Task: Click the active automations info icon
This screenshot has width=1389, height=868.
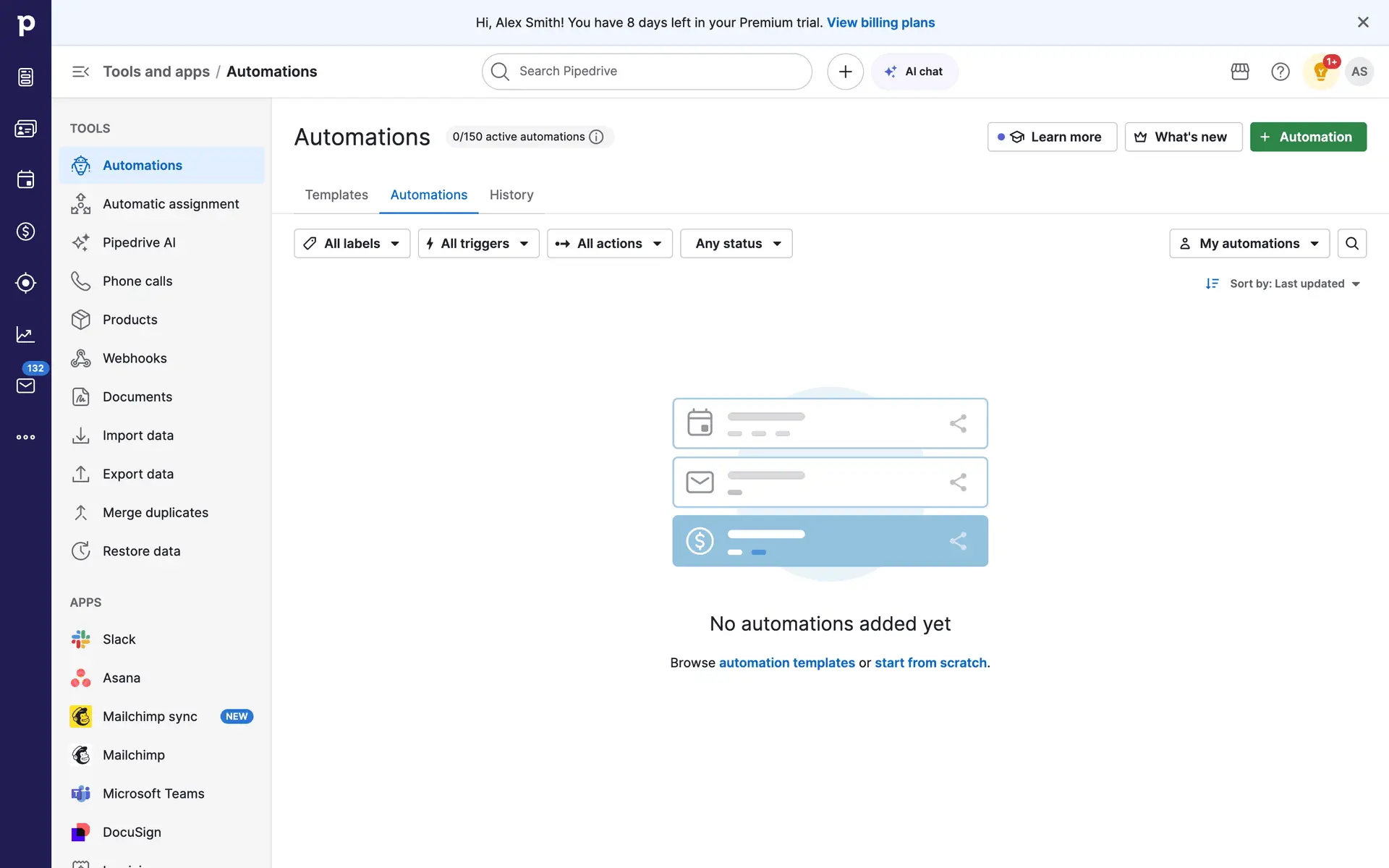Action: pyautogui.click(x=596, y=137)
